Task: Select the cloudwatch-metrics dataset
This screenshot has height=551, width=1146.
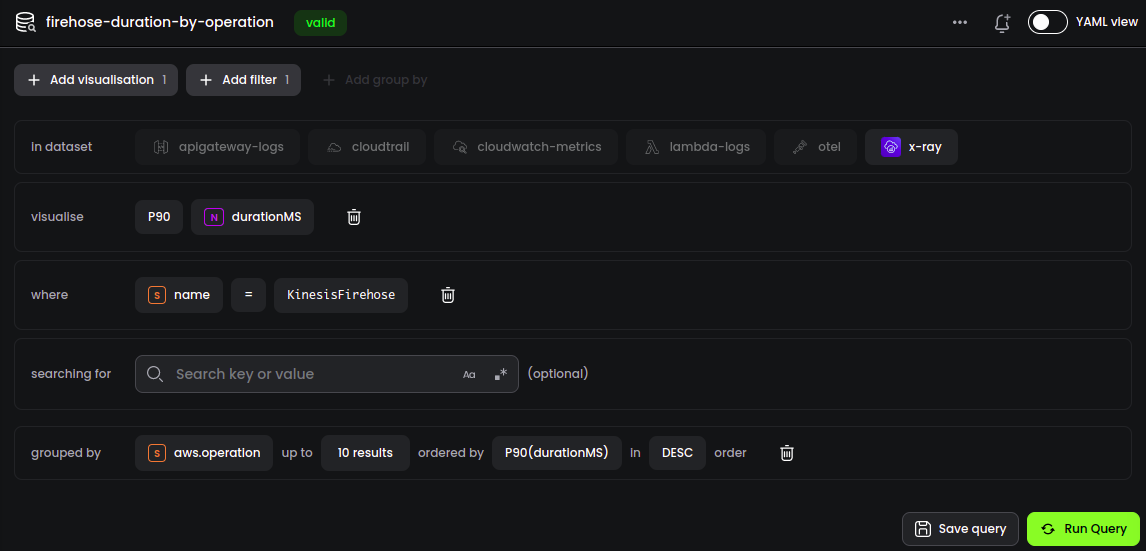Action: (526, 147)
